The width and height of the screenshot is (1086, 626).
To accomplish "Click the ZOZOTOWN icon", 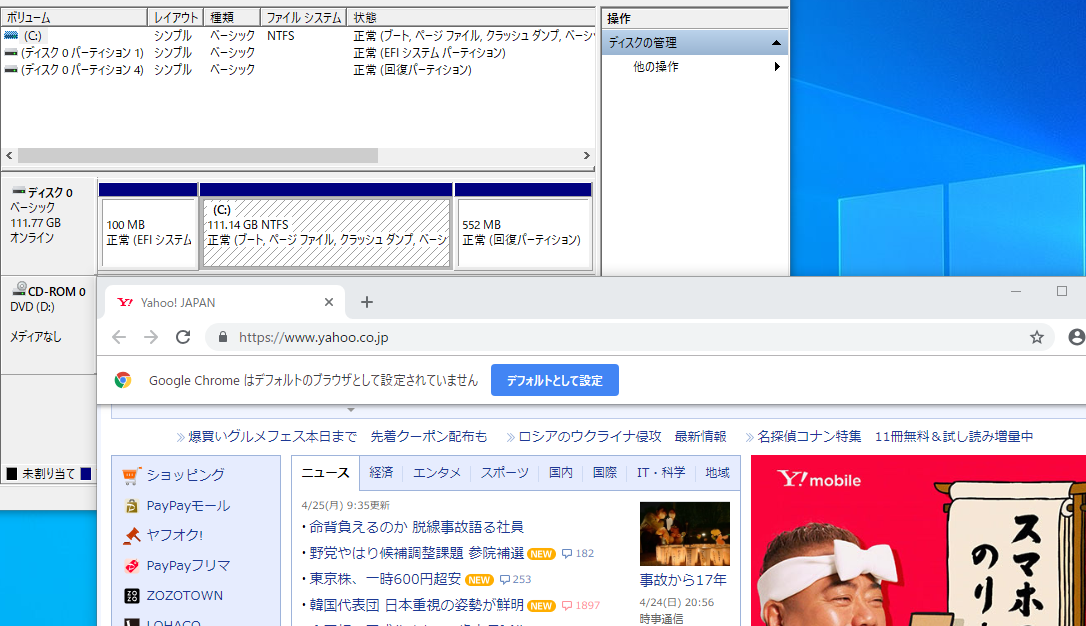I will click(132, 596).
